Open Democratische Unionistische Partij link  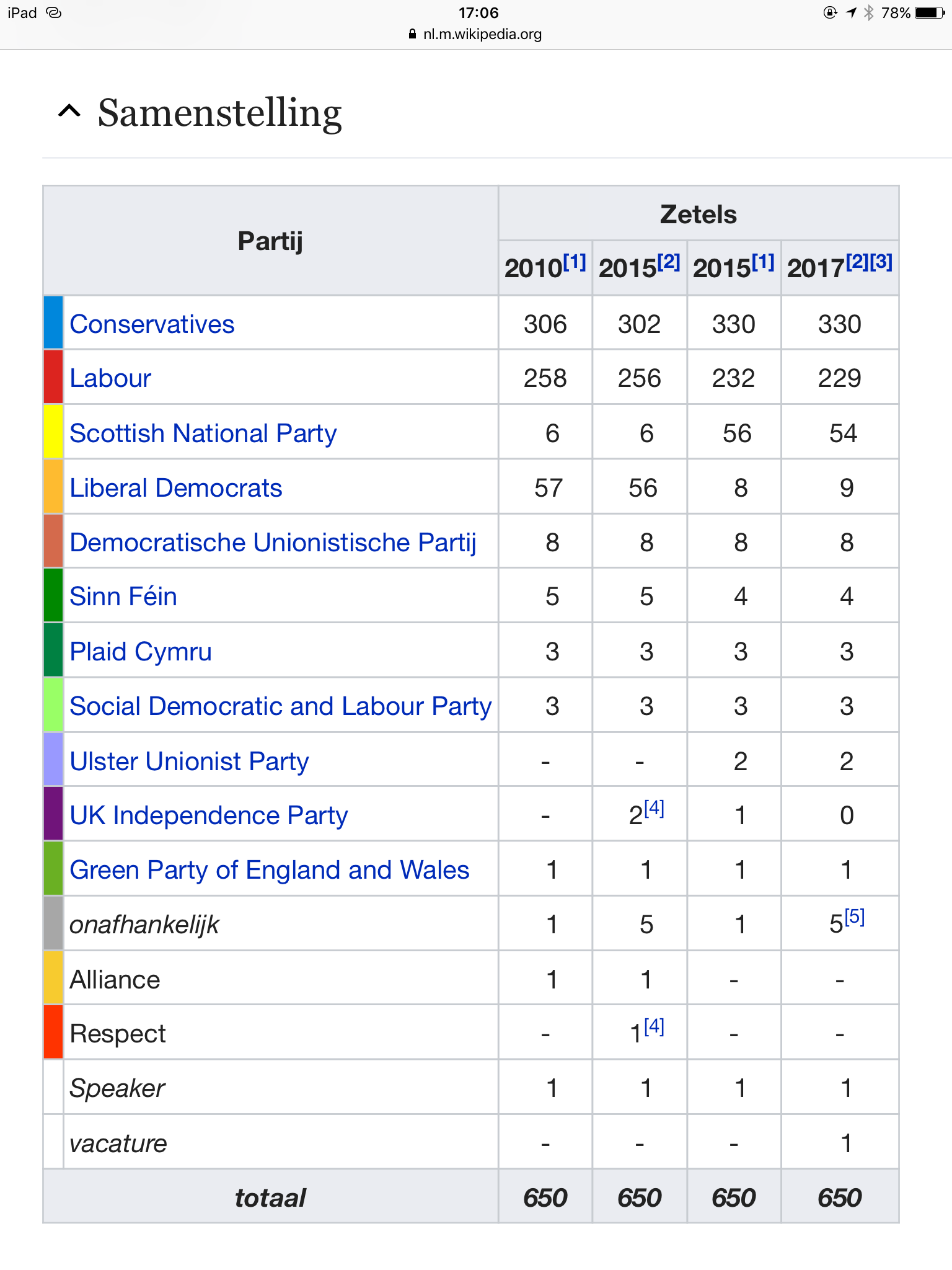(273, 543)
